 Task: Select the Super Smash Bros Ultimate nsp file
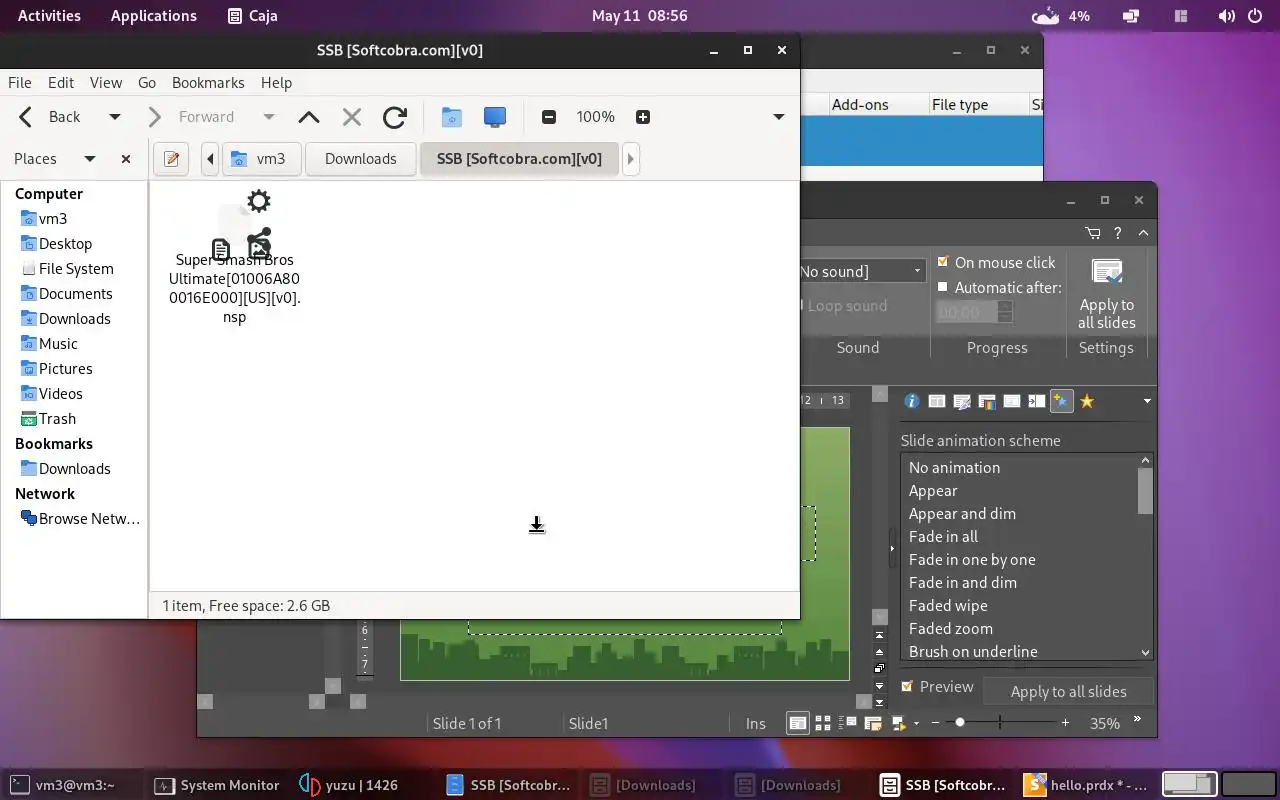235,256
